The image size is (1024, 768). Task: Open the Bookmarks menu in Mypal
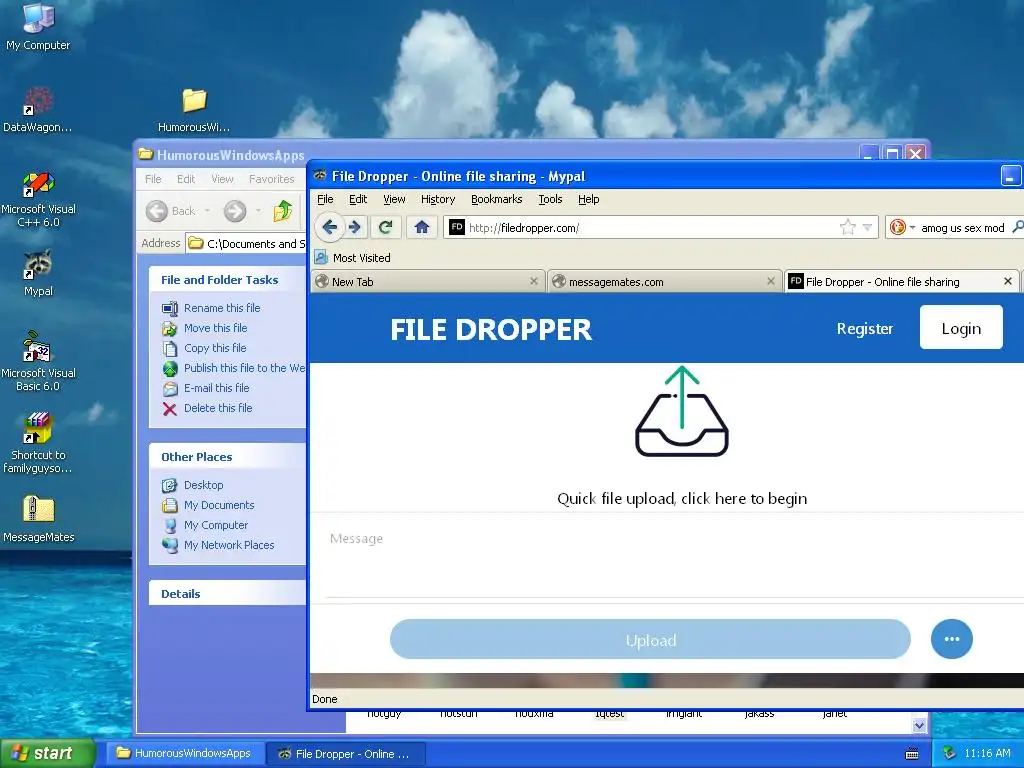click(x=496, y=199)
